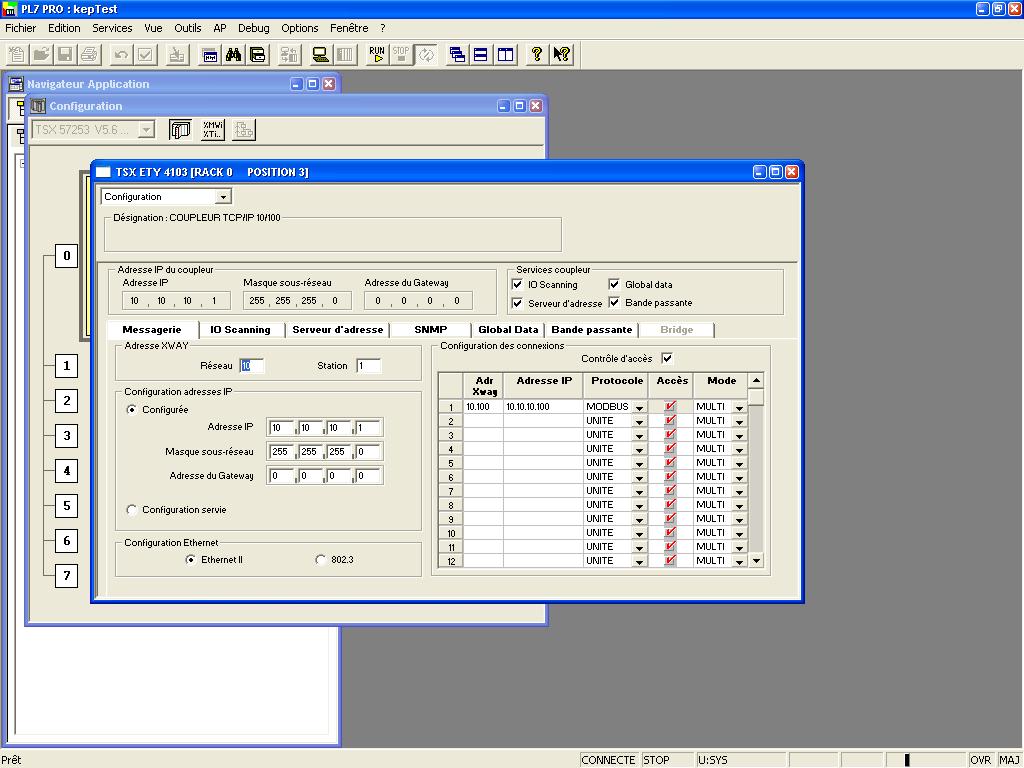Click the cascade windows toolbar icon
Viewport: 1024px width, 768px height.
click(x=457, y=54)
